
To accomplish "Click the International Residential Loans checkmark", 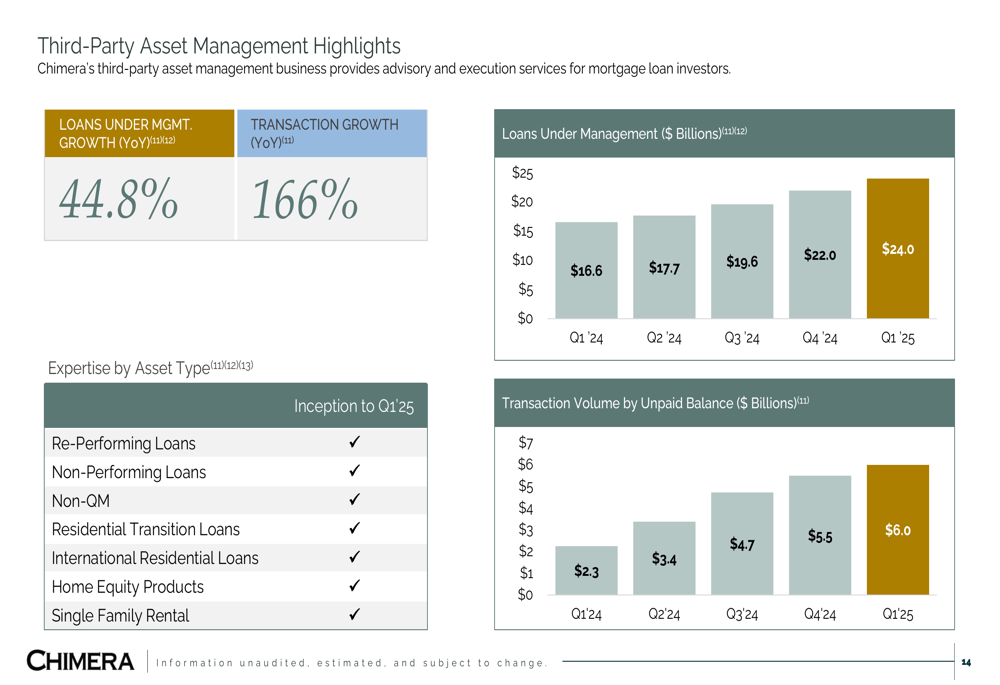I will pyautogui.click(x=355, y=557).
